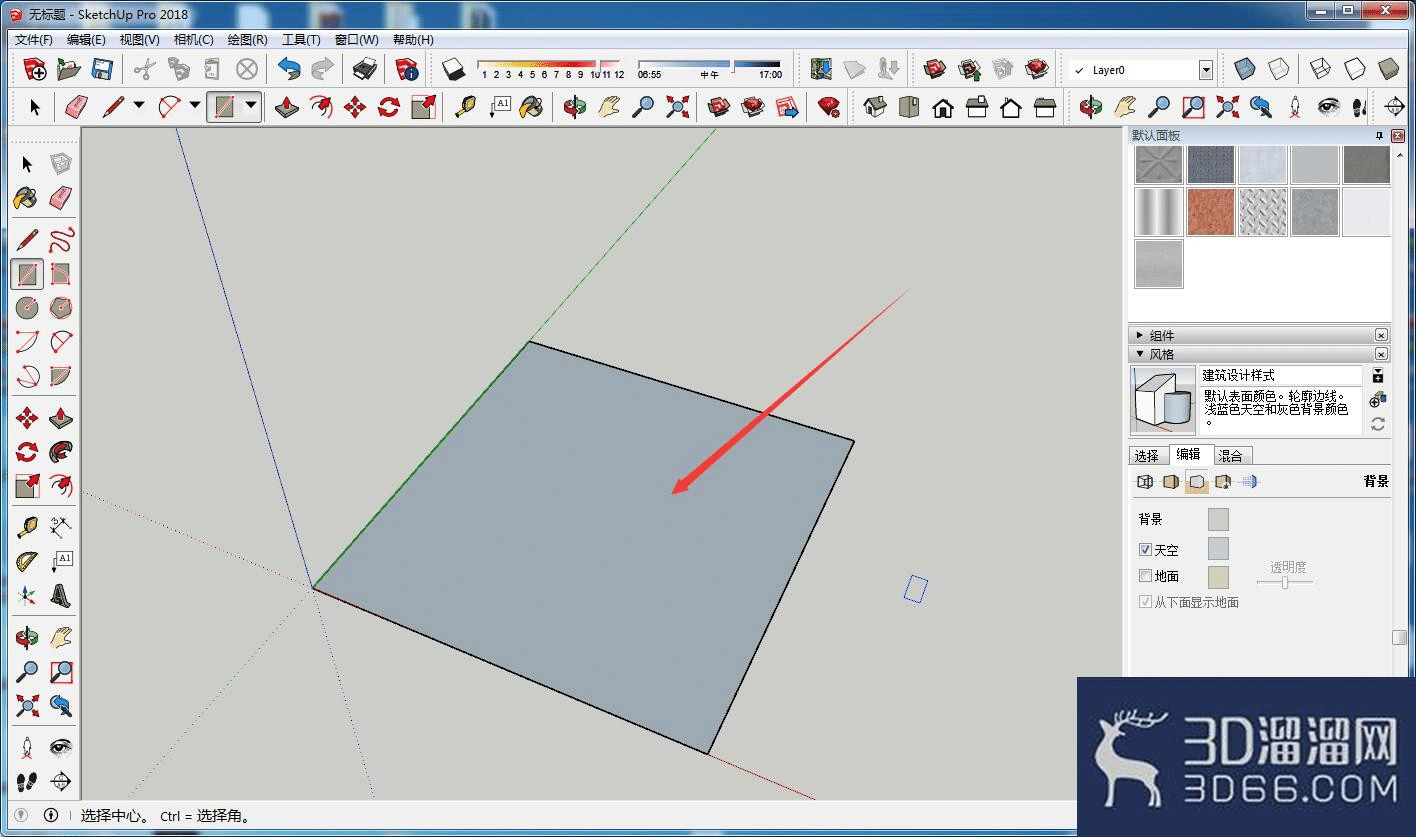
Task: Open the Extension Manager ruby icon
Action: [828, 107]
